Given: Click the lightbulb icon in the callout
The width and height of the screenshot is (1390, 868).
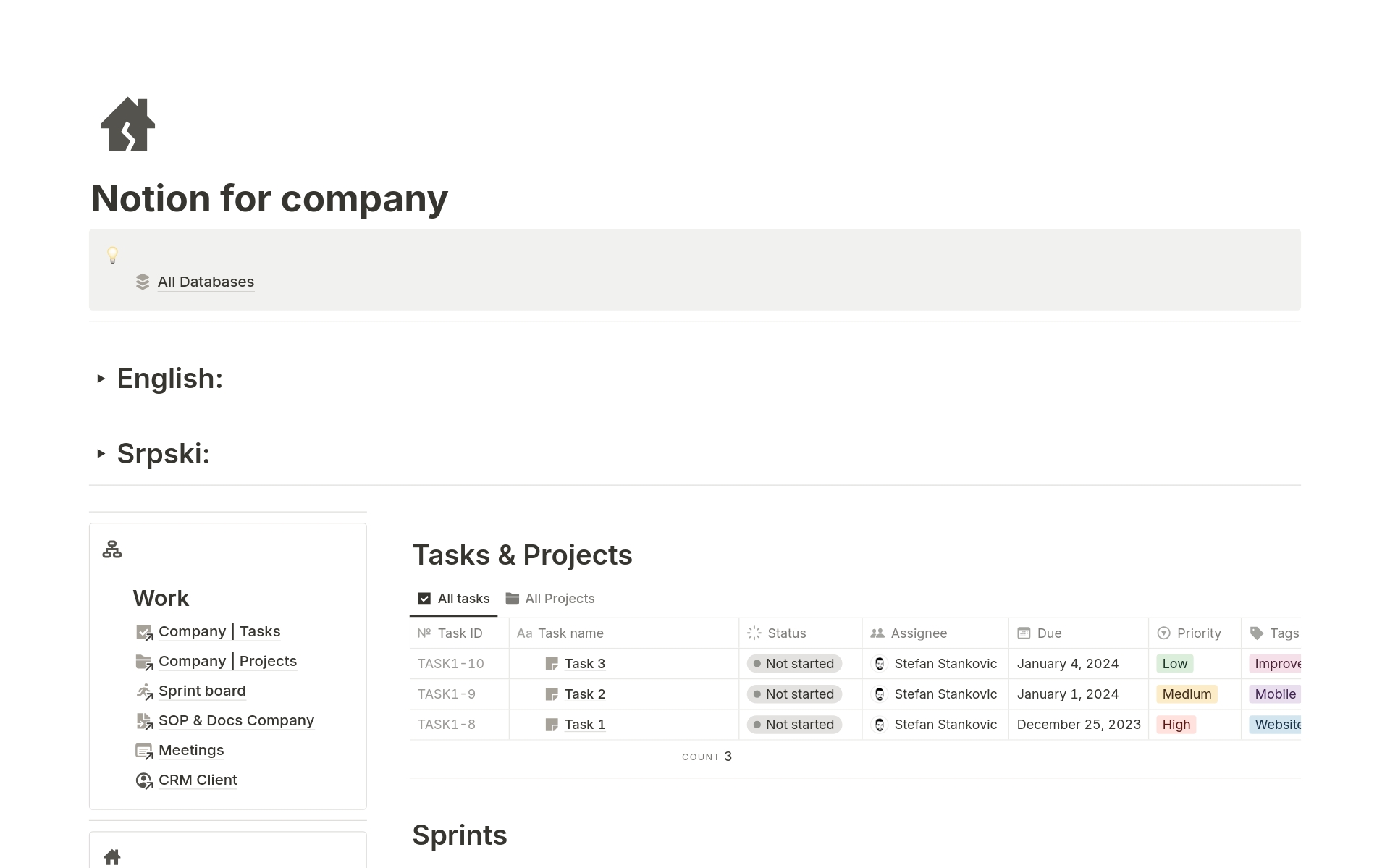Looking at the screenshot, I should [113, 255].
